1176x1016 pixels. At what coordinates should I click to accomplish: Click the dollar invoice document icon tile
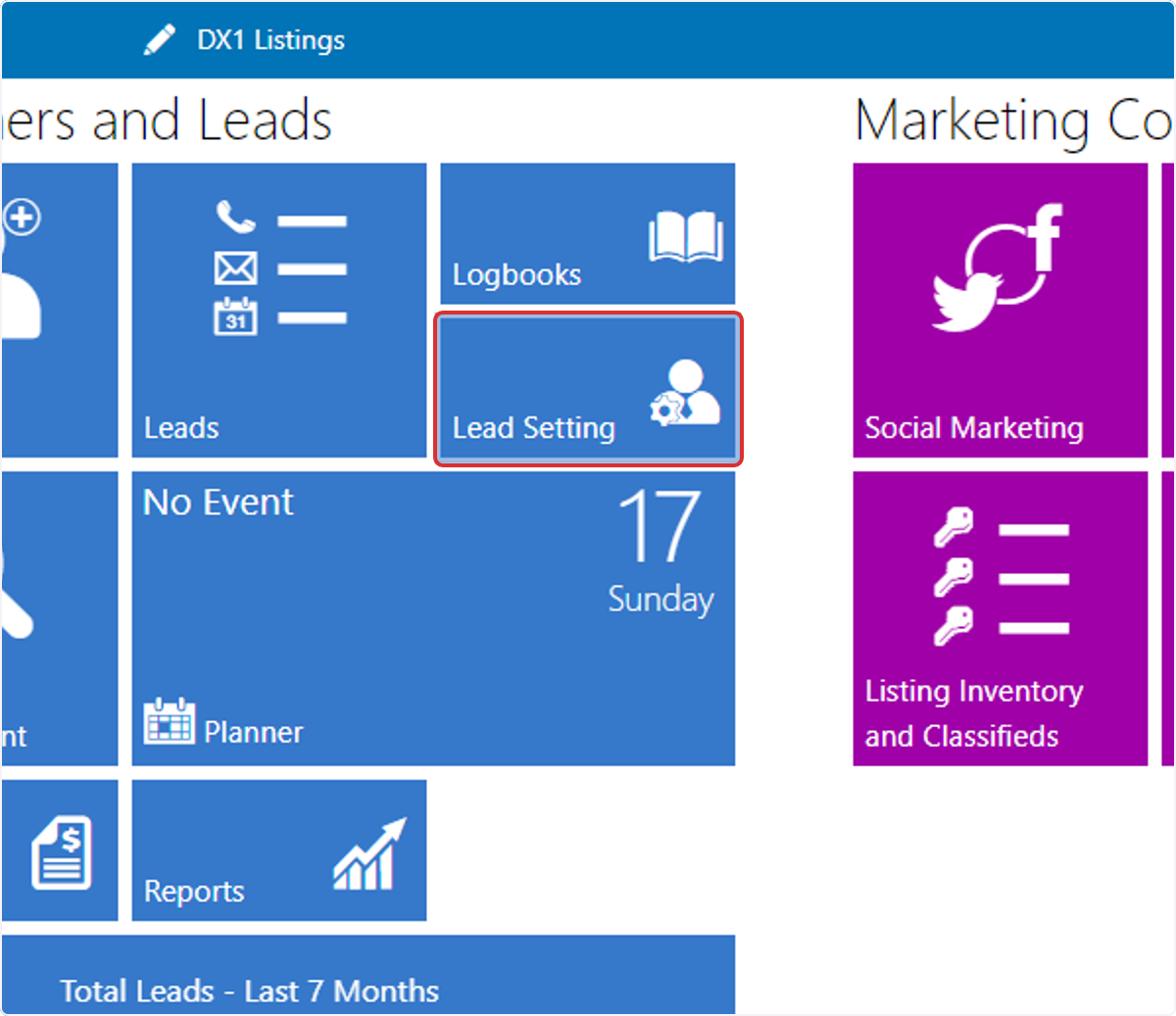coord(60,850)
